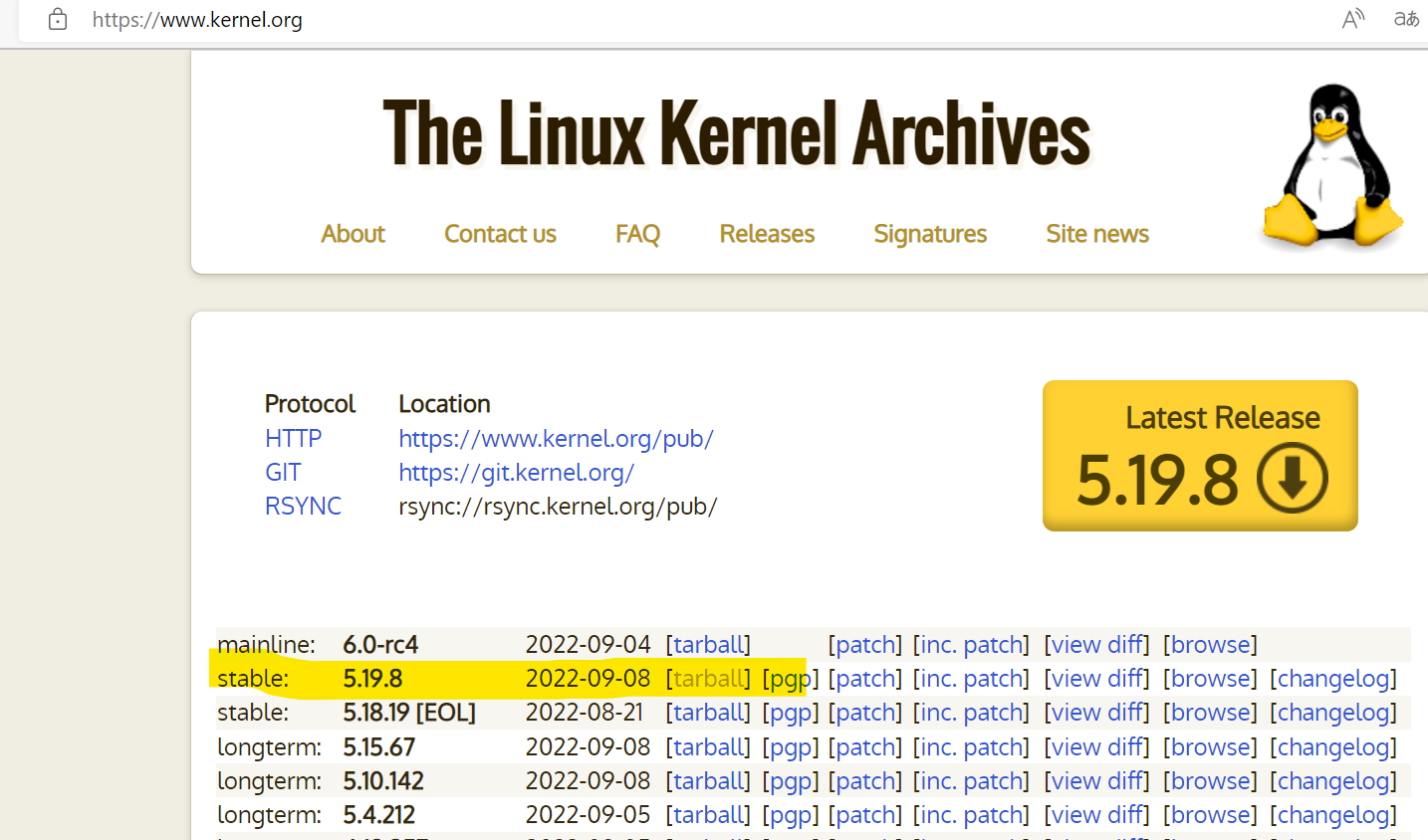This screenshot has width=1428, height=840.
Task: Open changelog for longterm 5.10.142
Action: click(1333, 781)
